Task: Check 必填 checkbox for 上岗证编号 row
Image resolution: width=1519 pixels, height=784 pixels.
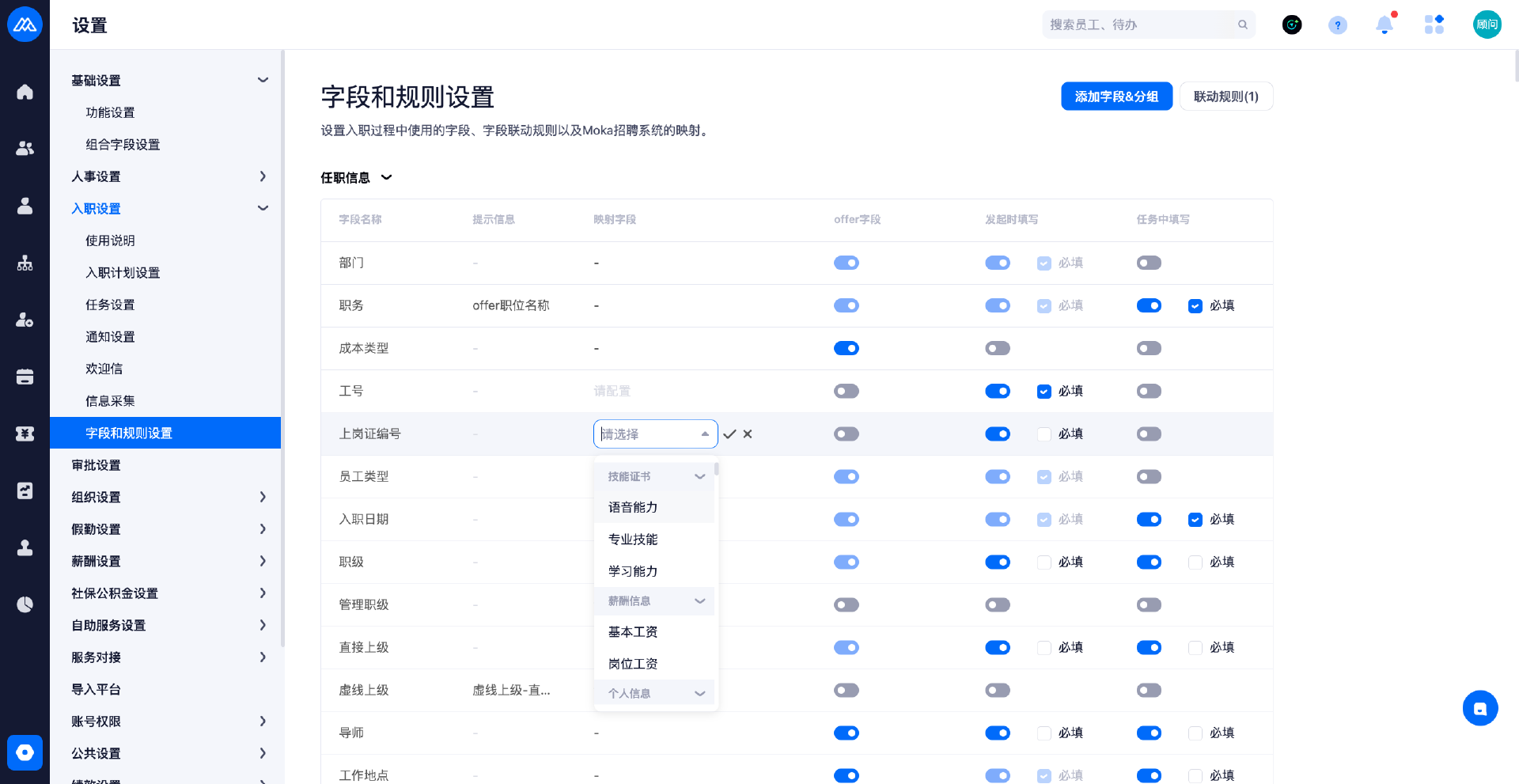Action: [x=1044, y=434]
